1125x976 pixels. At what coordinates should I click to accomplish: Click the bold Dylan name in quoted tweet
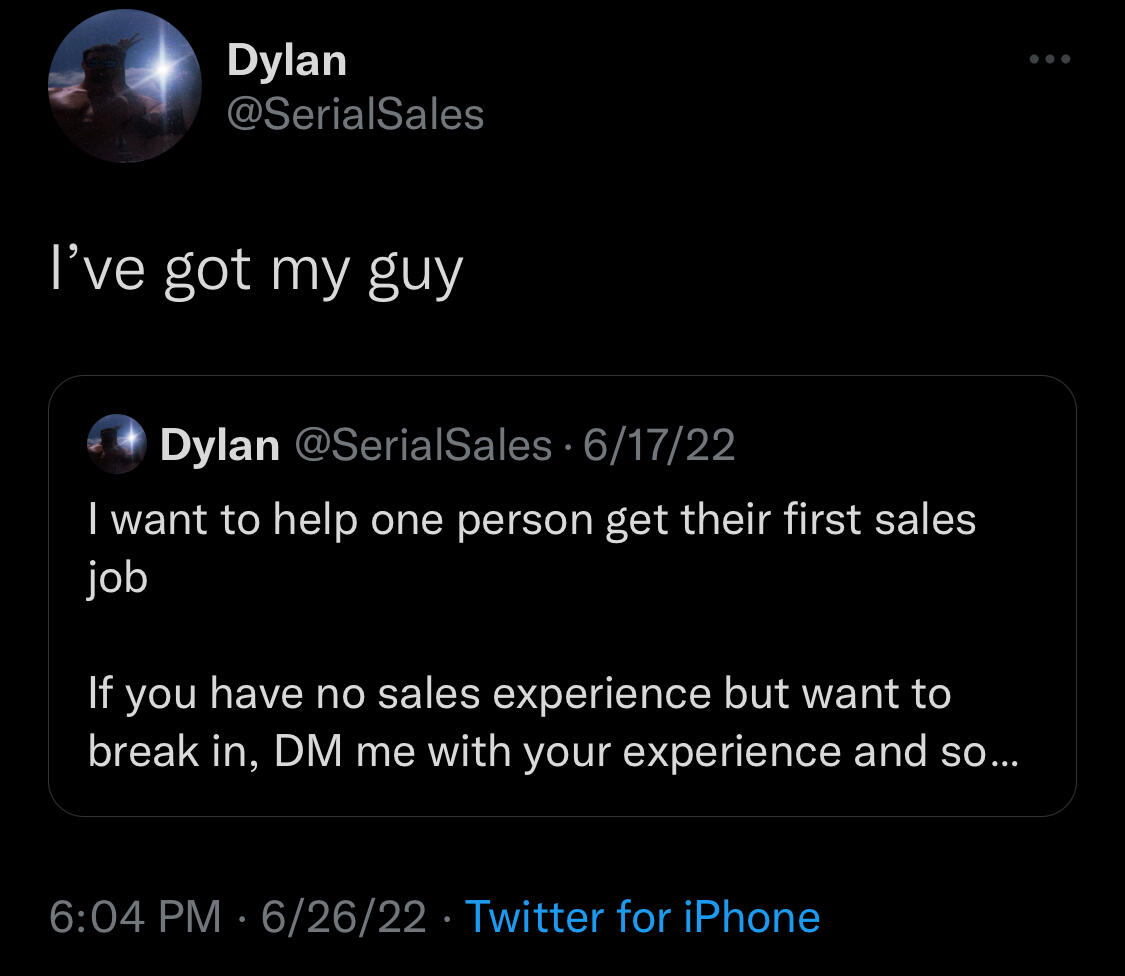[220, 445]
